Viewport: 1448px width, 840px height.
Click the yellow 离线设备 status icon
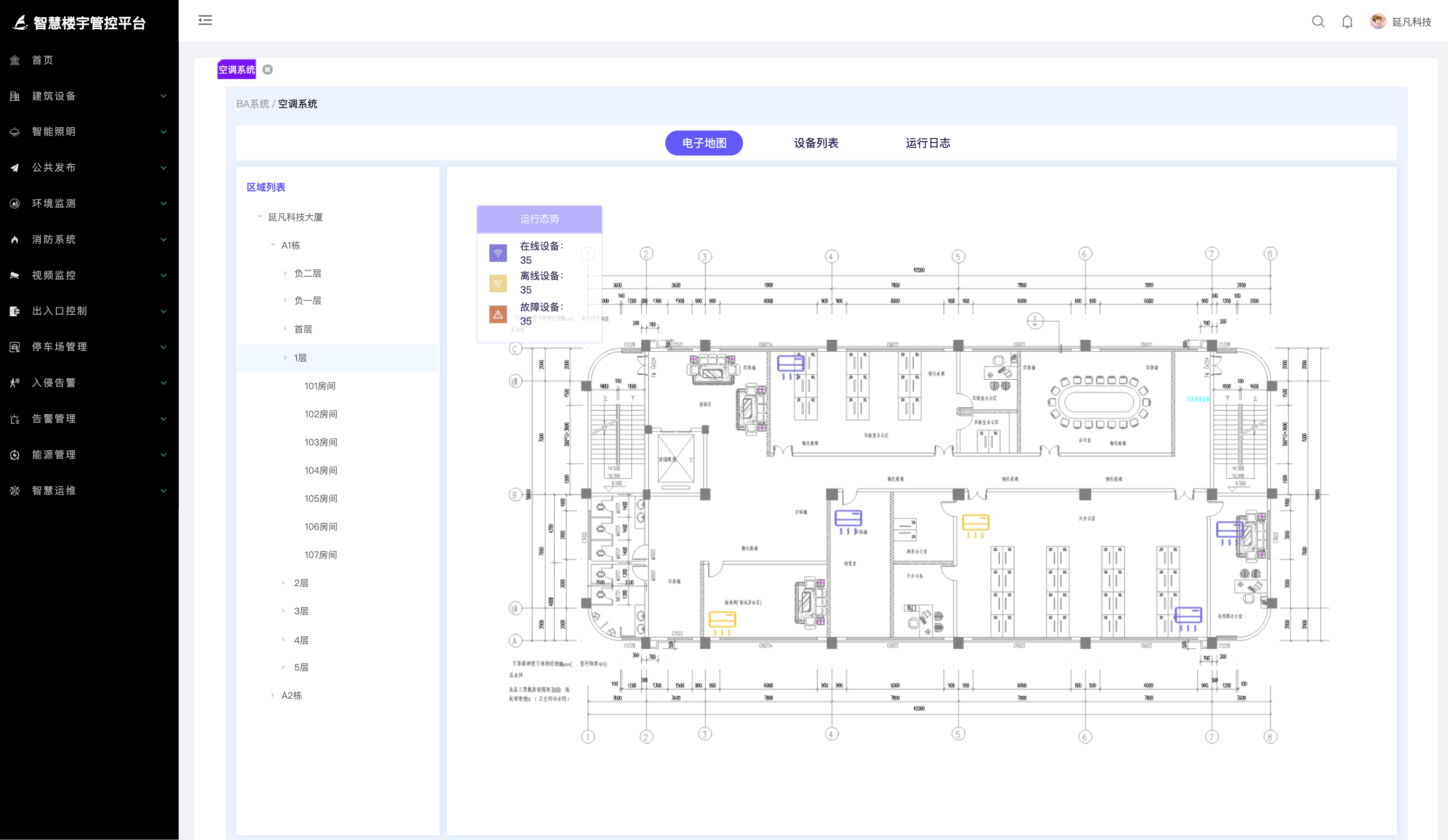(498, 283)
